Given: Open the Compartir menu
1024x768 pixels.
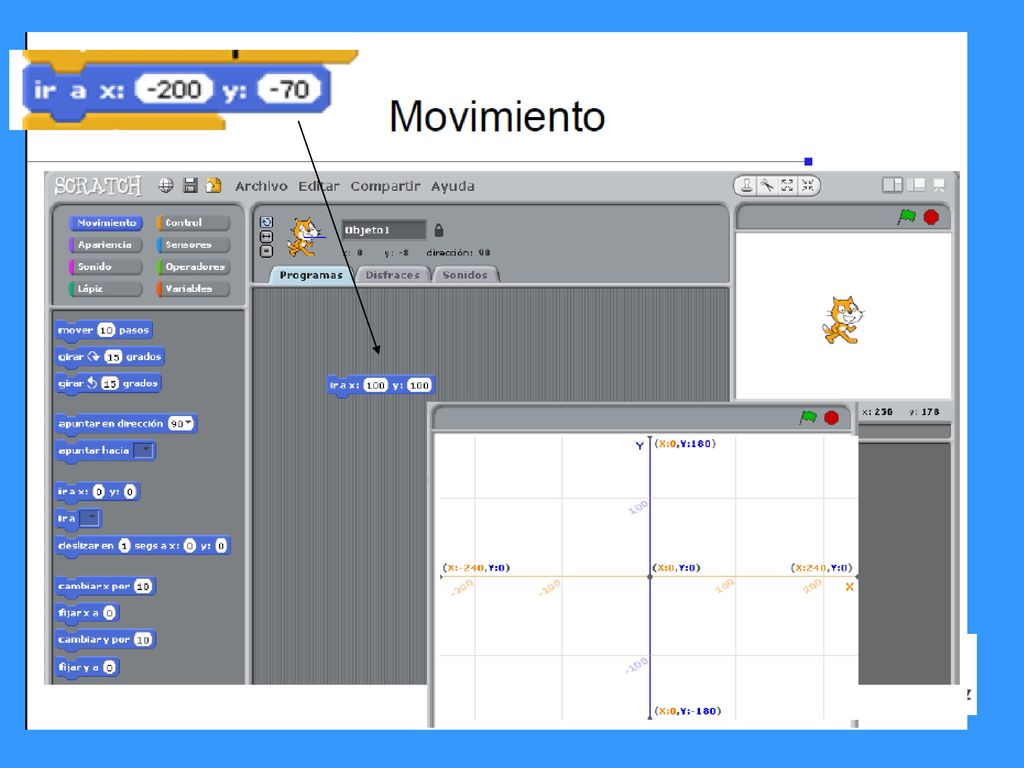Looking at the screenshot, I should 385,186.
